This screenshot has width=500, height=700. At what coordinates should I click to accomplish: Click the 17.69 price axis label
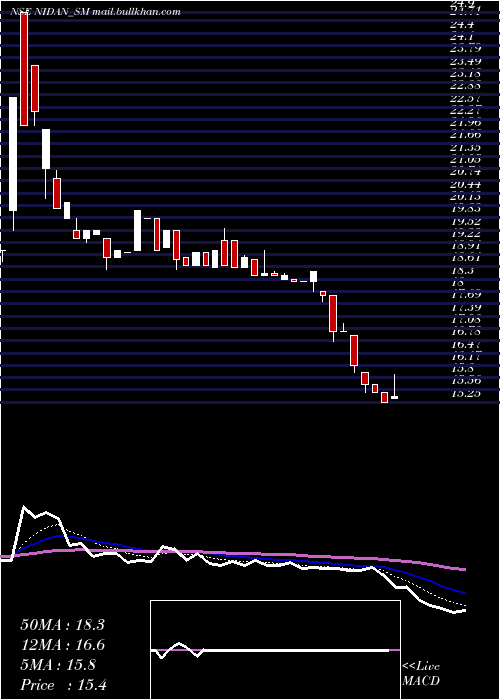click(466, 295)
